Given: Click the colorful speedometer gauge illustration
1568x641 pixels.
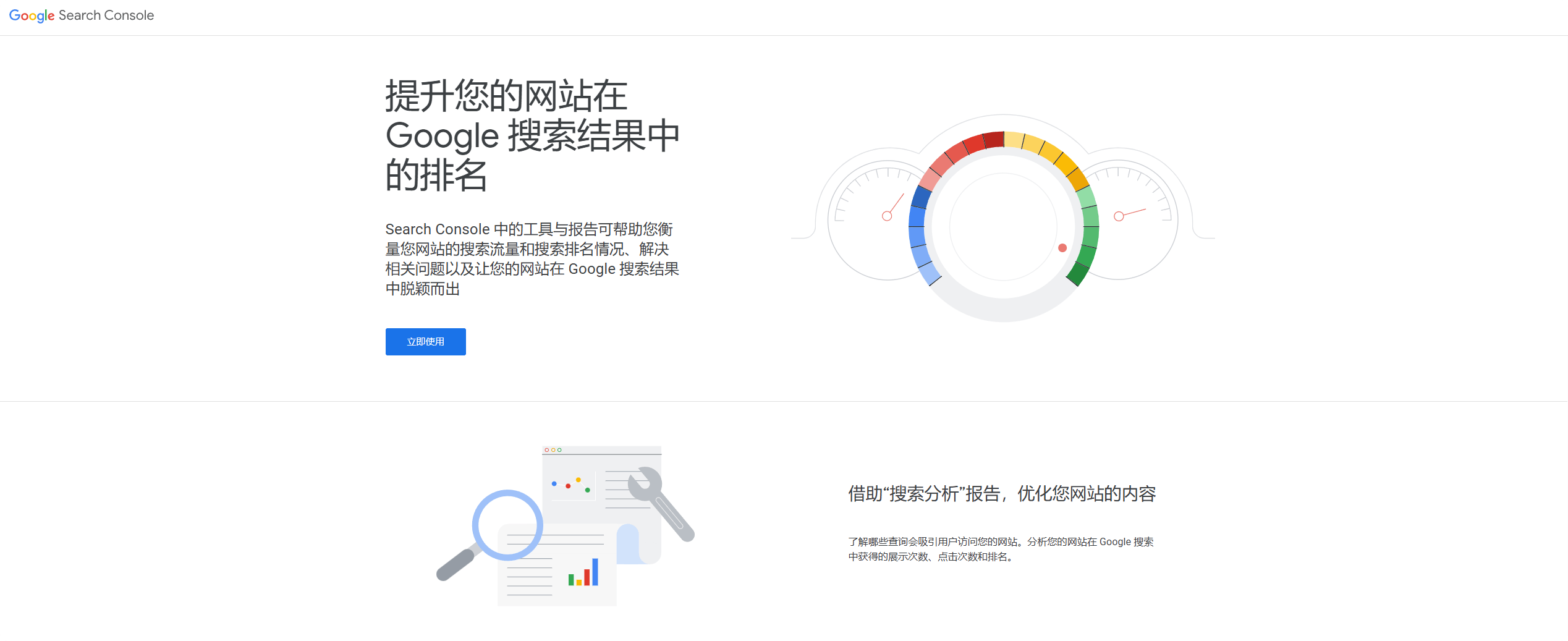Looking at the screenshot, I should coord(1002,218).
